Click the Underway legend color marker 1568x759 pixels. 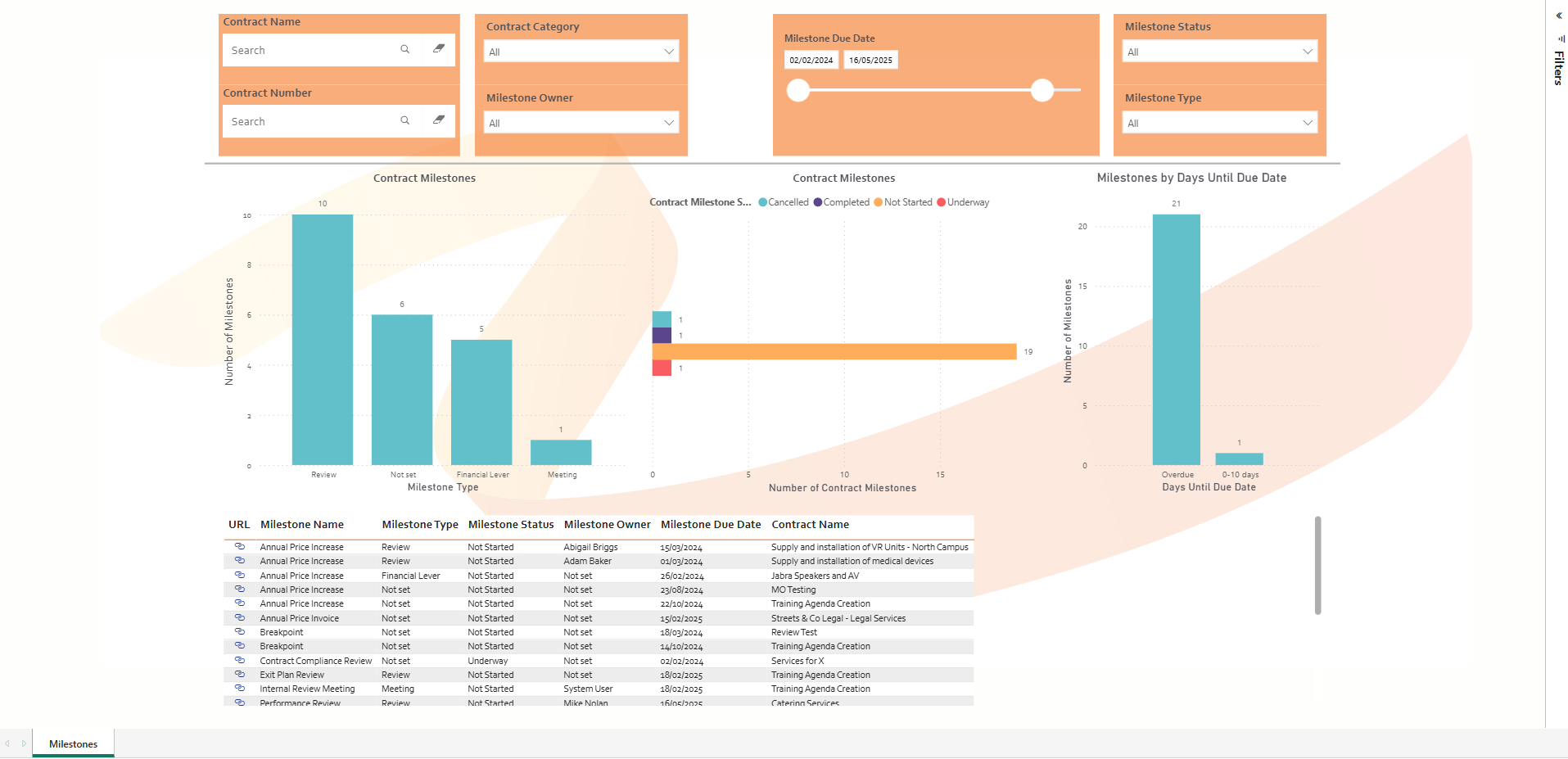(942, 202)
